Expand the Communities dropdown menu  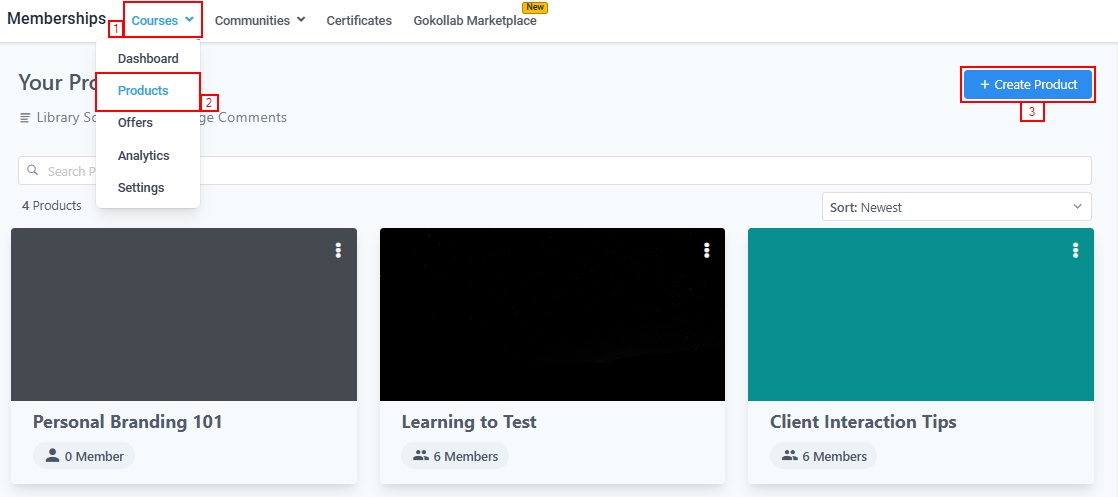(260, 20)
